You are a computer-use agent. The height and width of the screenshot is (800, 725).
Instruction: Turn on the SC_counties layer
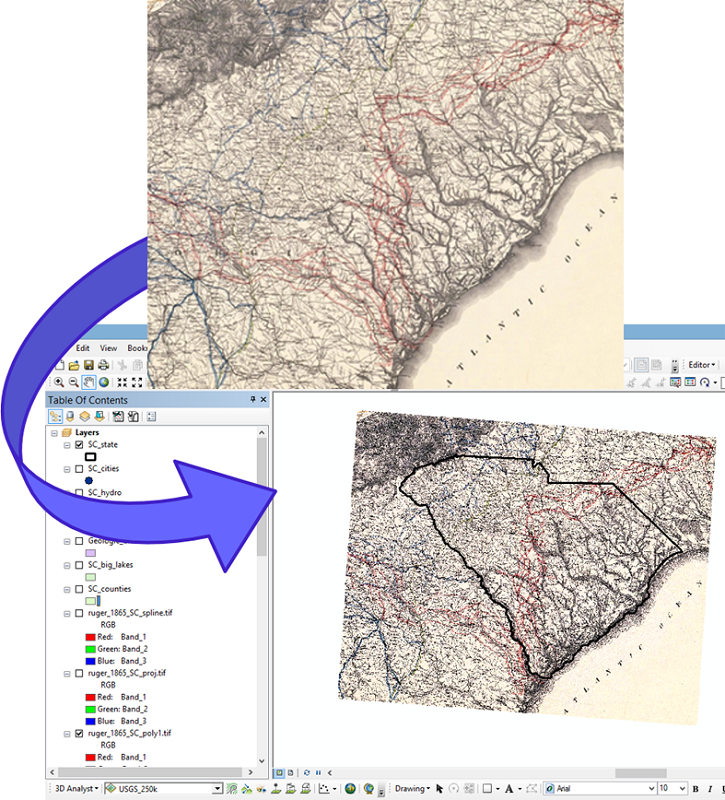click(79, 589)
